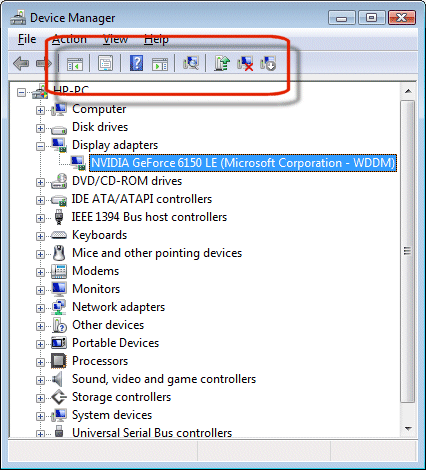
Task: Minimize the Device Manager window
Action: tap(342, 18)
